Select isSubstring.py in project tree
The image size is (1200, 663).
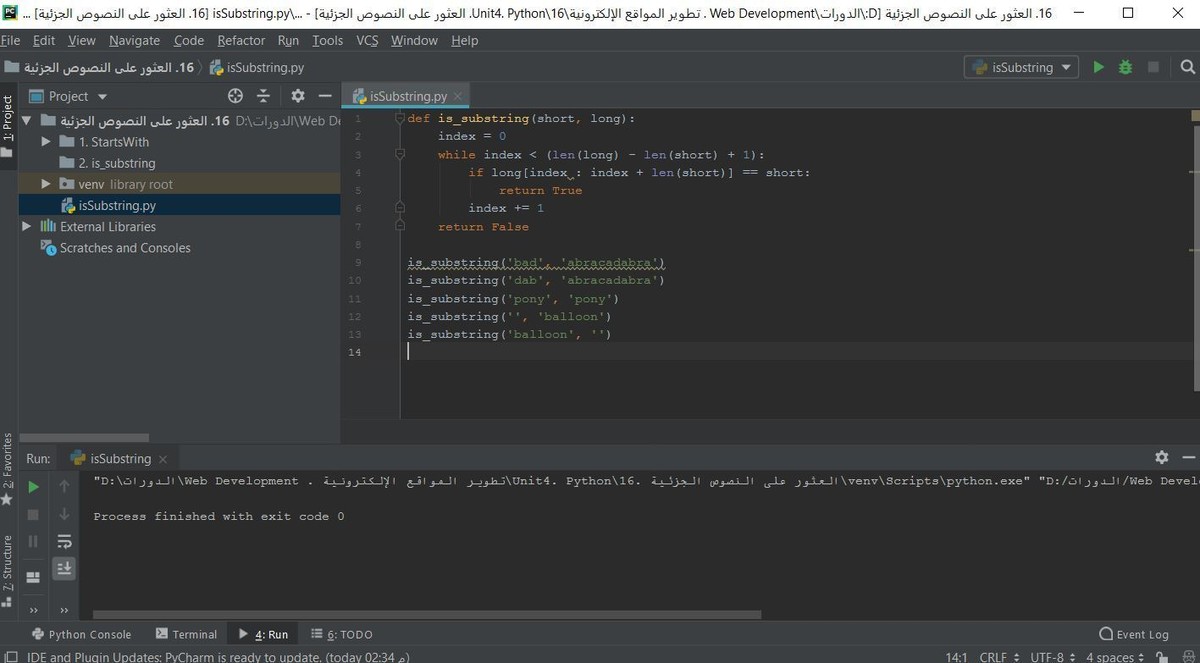point(116,206)
